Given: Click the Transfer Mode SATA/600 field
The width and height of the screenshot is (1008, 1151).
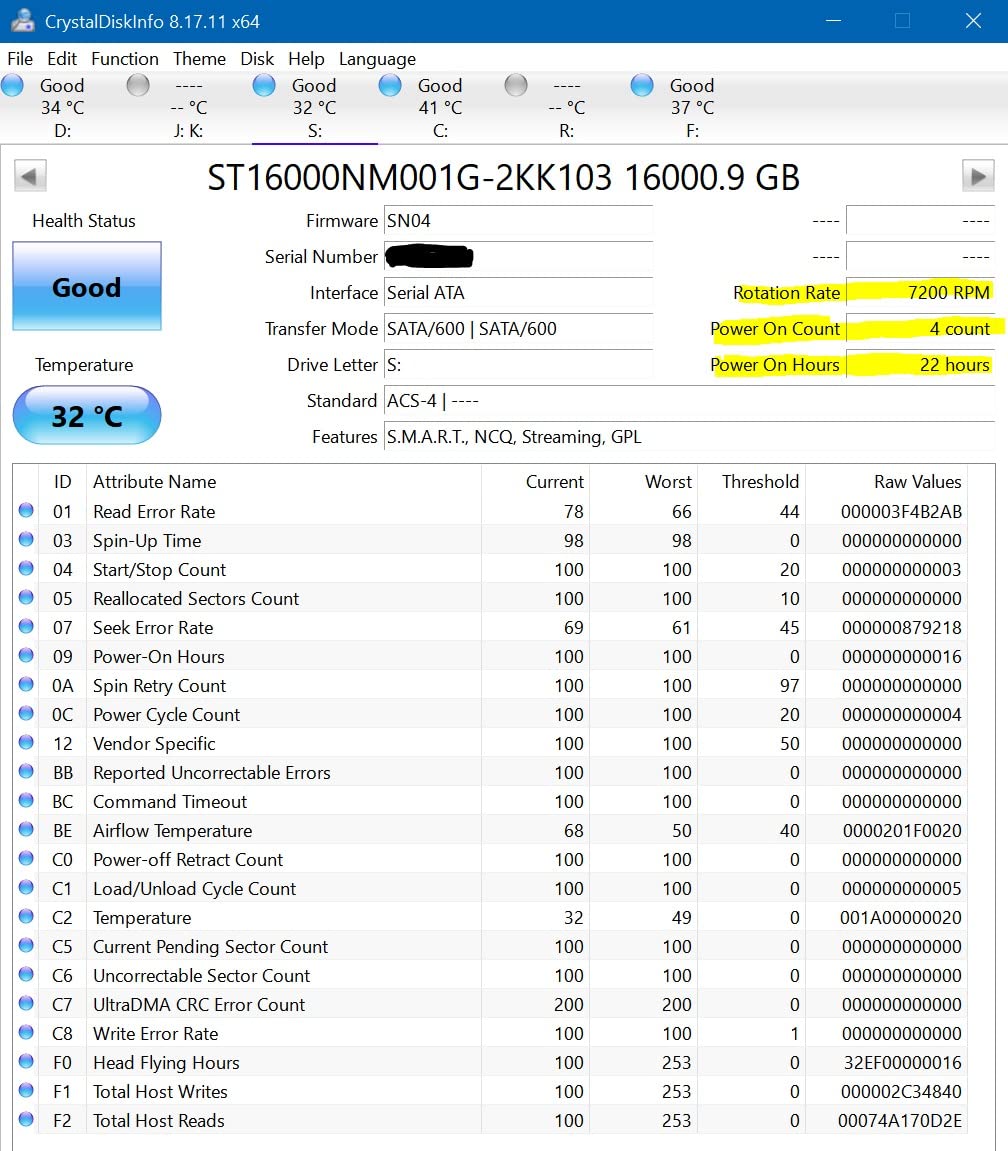Looking at the screenshot, I should [x=518, y=329].
